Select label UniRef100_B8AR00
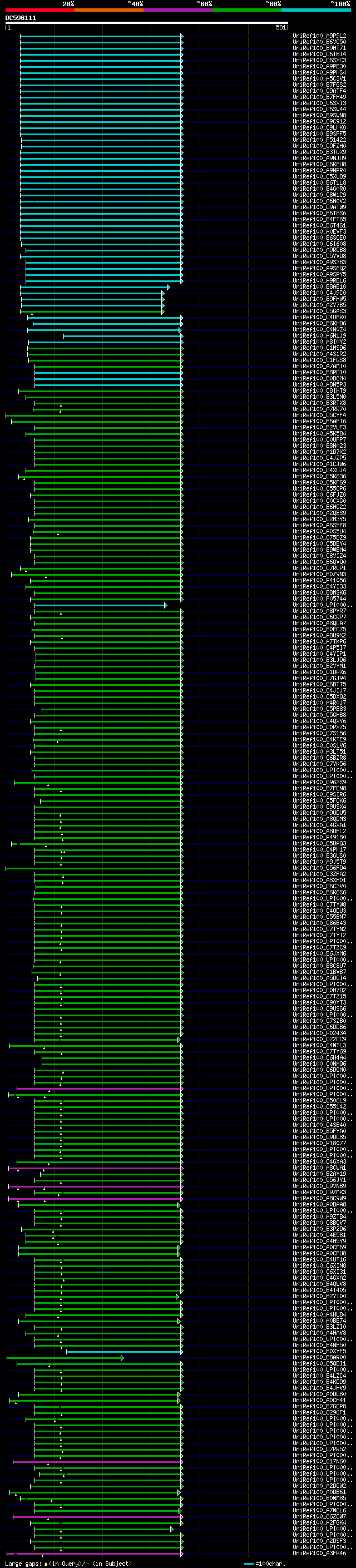Viewport: 356px width, 1568px height. 319,1357
